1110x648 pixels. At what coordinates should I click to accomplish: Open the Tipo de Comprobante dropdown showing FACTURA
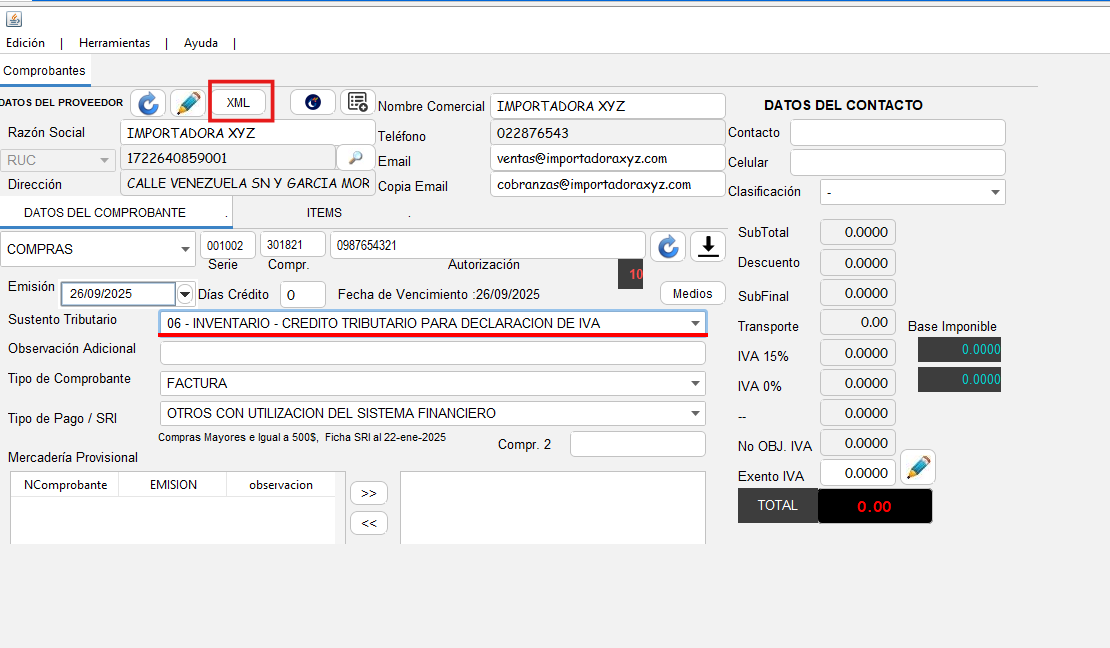click(695, 383)
